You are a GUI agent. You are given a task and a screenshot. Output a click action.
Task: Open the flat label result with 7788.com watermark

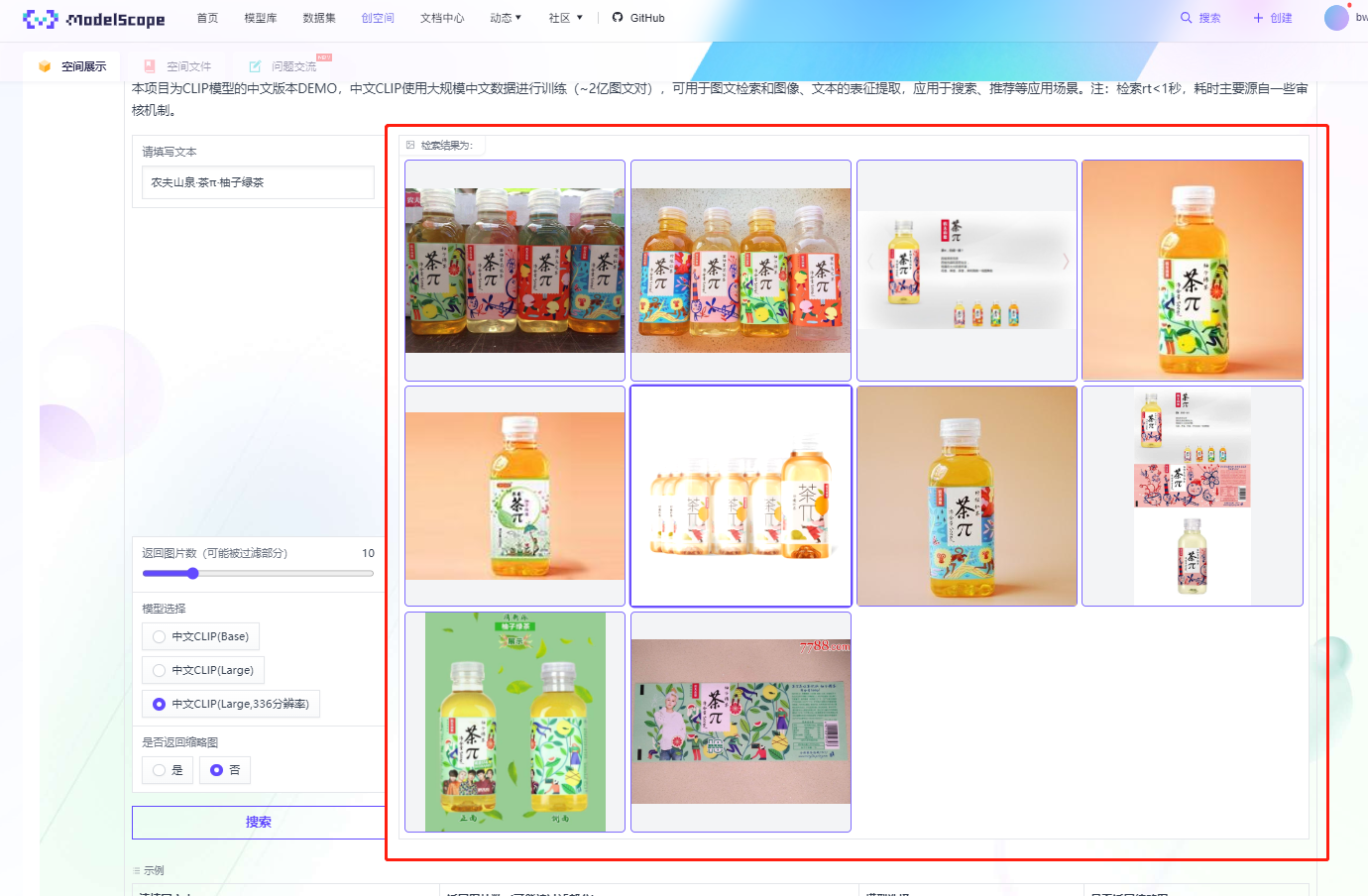[x=741, y=722]
